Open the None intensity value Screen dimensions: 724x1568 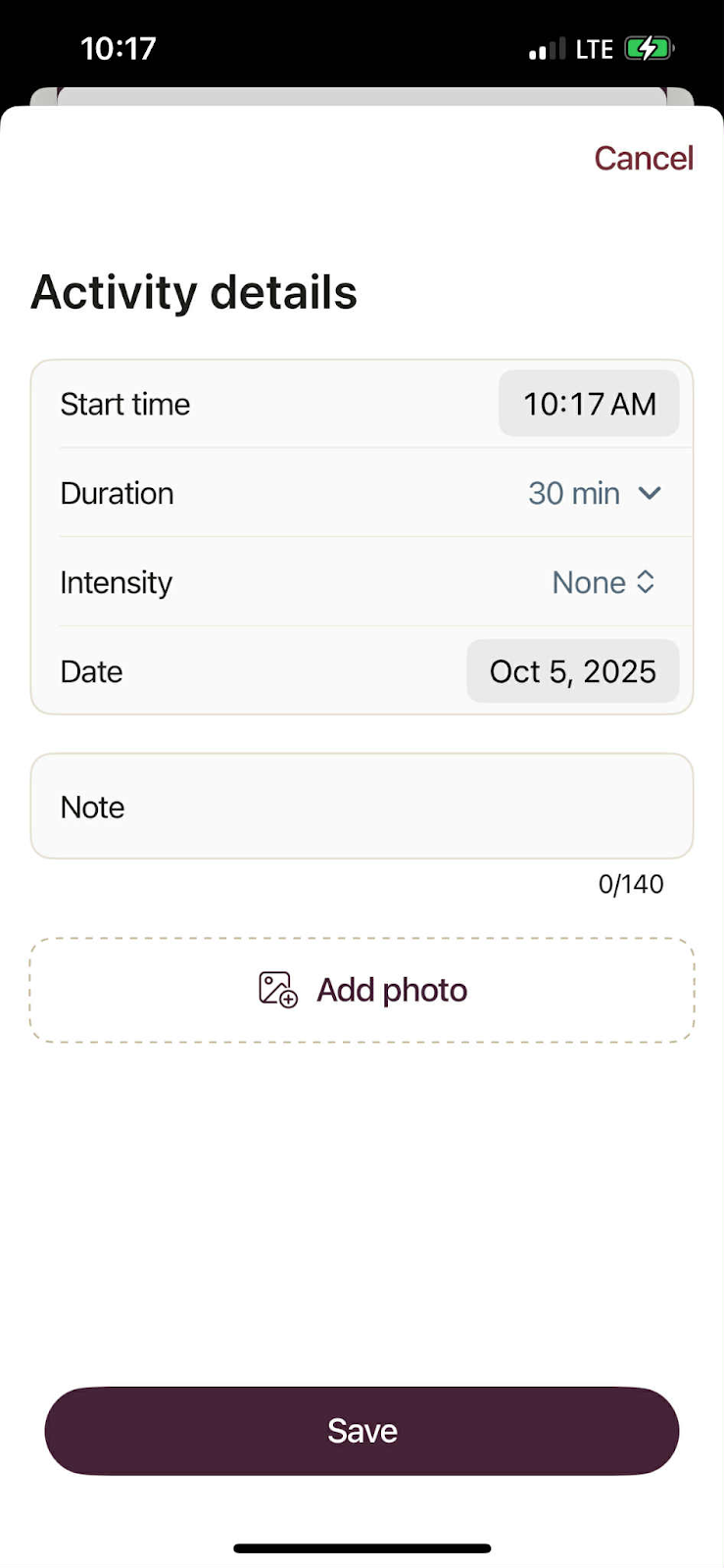click(589, 582)
